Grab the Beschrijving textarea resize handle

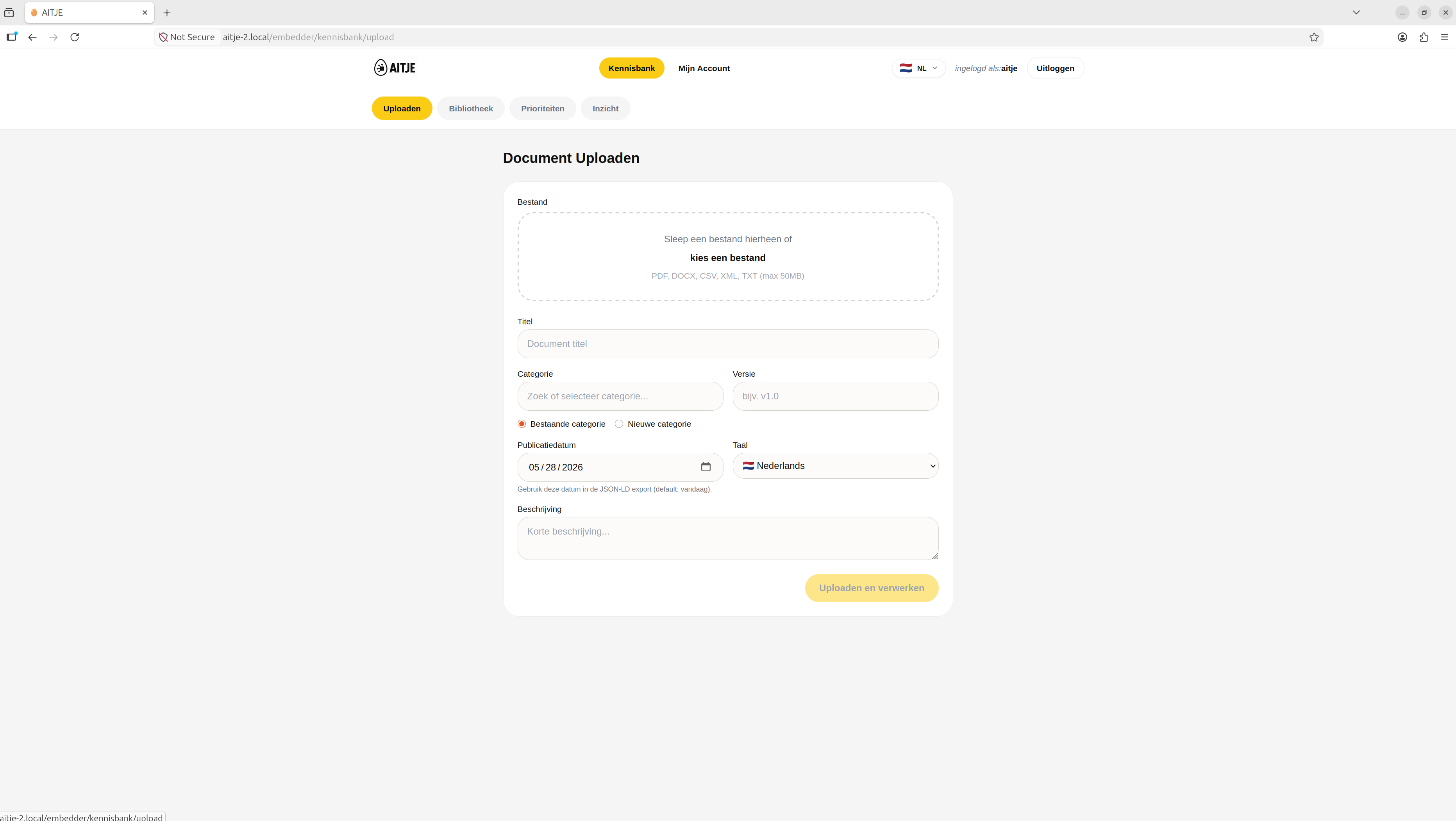[x=934, y=556]
